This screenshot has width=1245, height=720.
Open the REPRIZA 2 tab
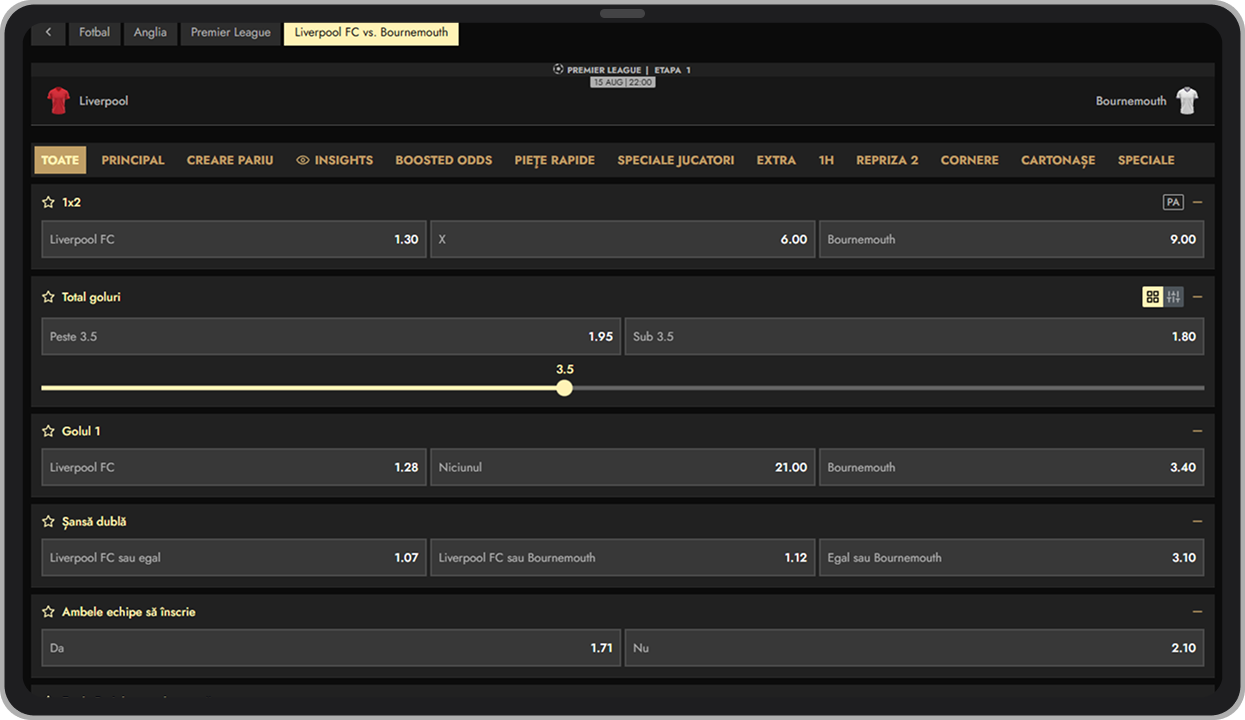(x=887, y=160)
